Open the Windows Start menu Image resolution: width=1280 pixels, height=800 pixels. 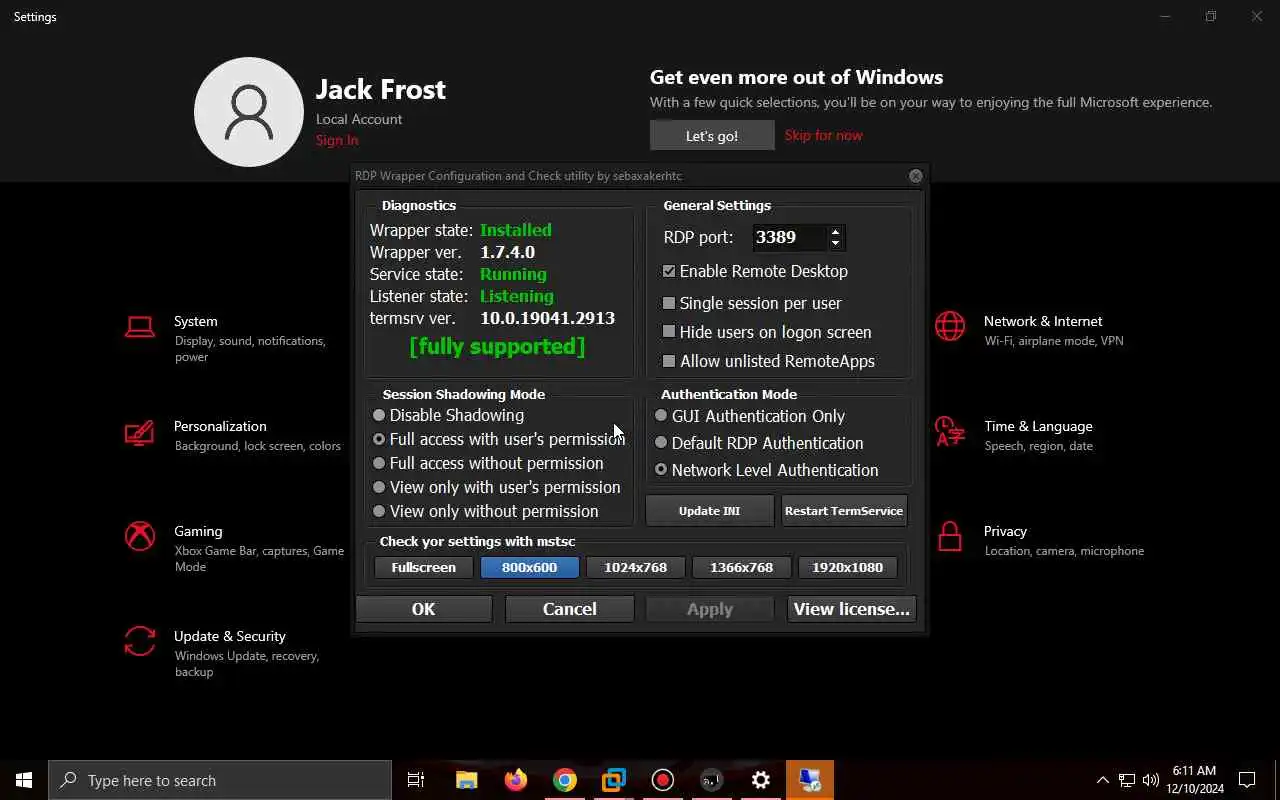click(x=24, y=780)
